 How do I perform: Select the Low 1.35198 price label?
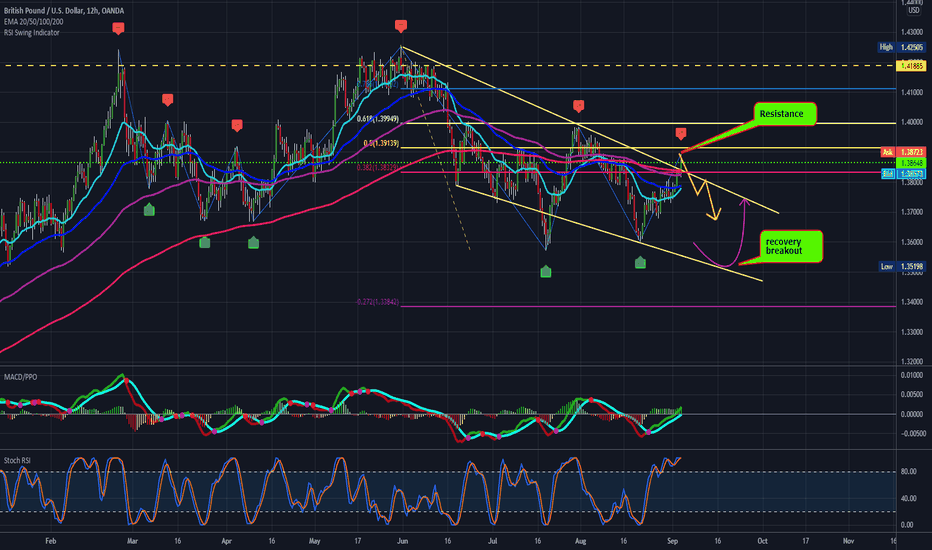coord(902,266)
